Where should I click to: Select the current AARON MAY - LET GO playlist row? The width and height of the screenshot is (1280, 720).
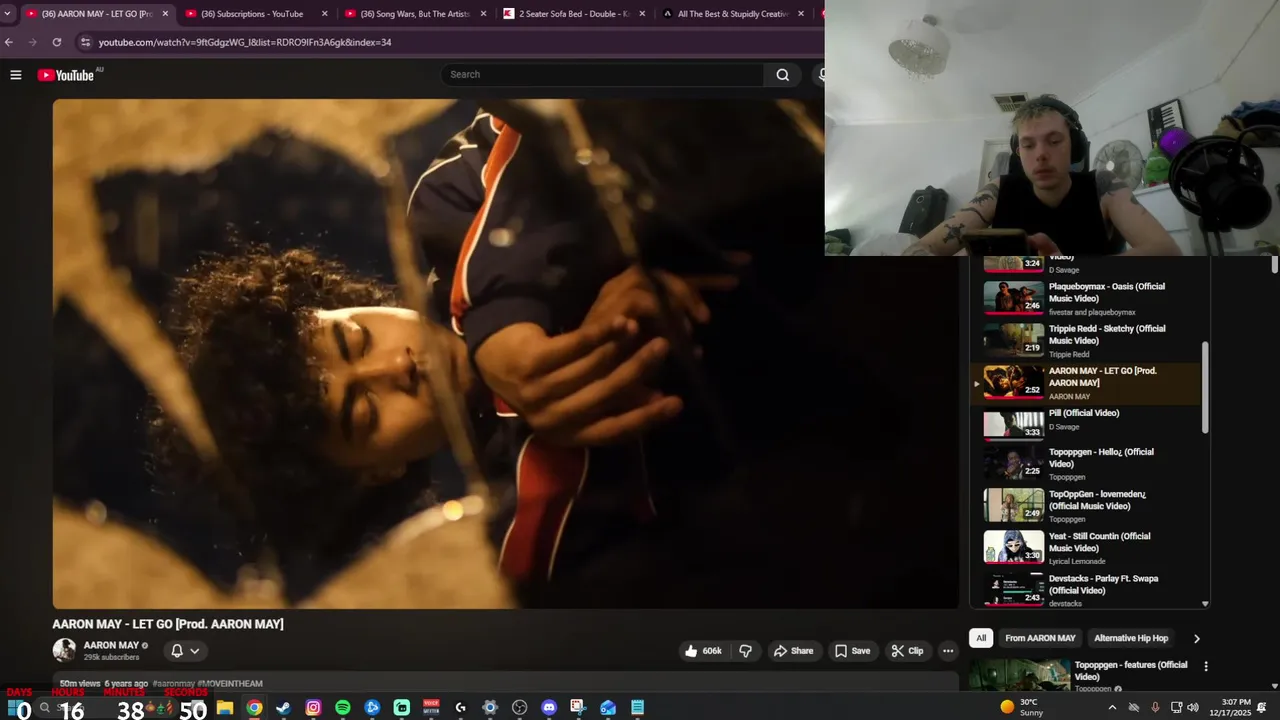coord(1087,383)
